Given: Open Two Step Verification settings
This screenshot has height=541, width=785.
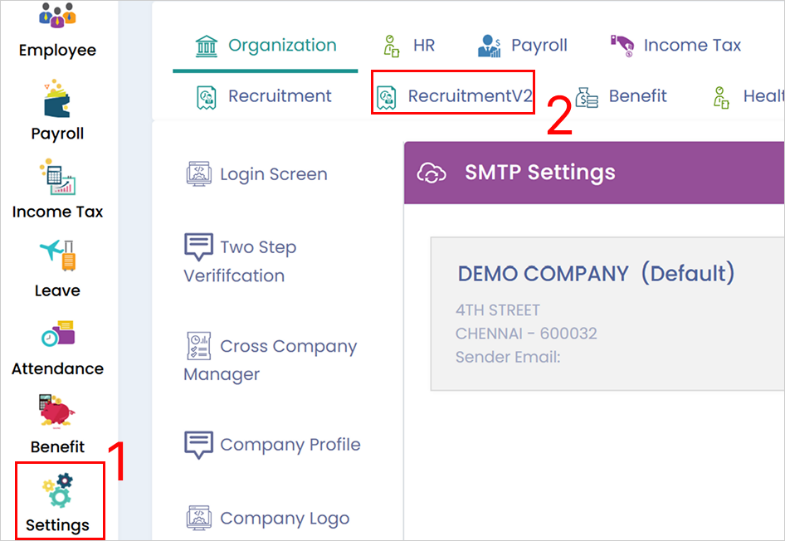Looking at the screenshot, I should (x=240, y=260).
